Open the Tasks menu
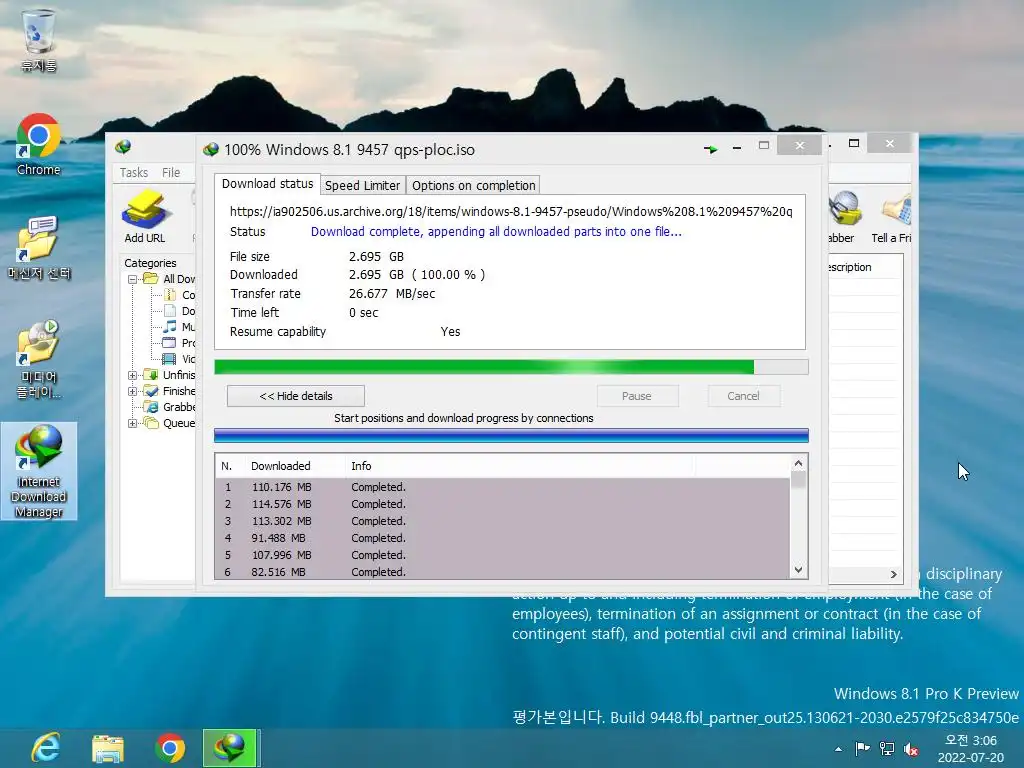The image size is (1024, 768). coord(134,172)
